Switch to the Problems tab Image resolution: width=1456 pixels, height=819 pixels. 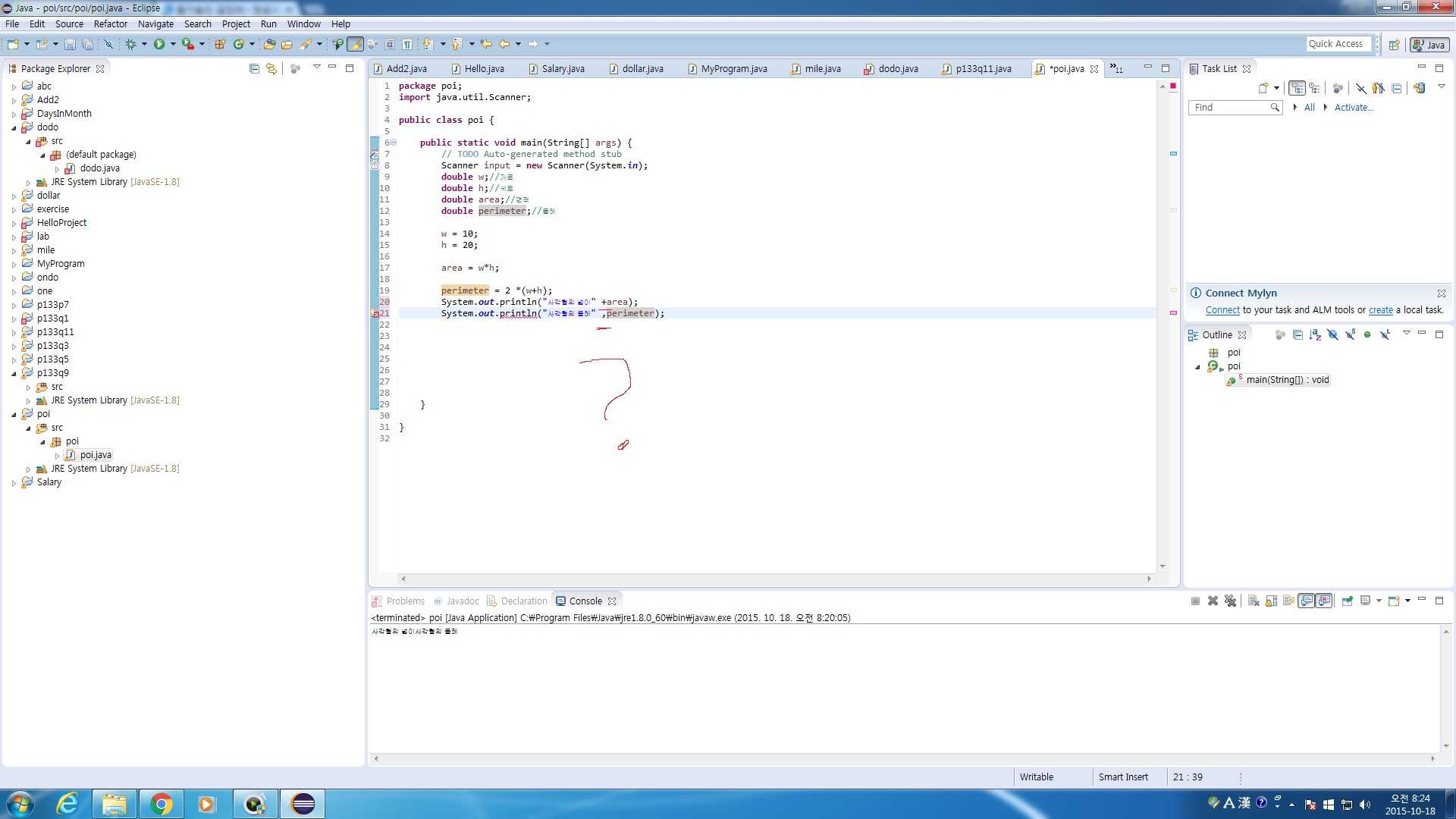coord(398,601)
